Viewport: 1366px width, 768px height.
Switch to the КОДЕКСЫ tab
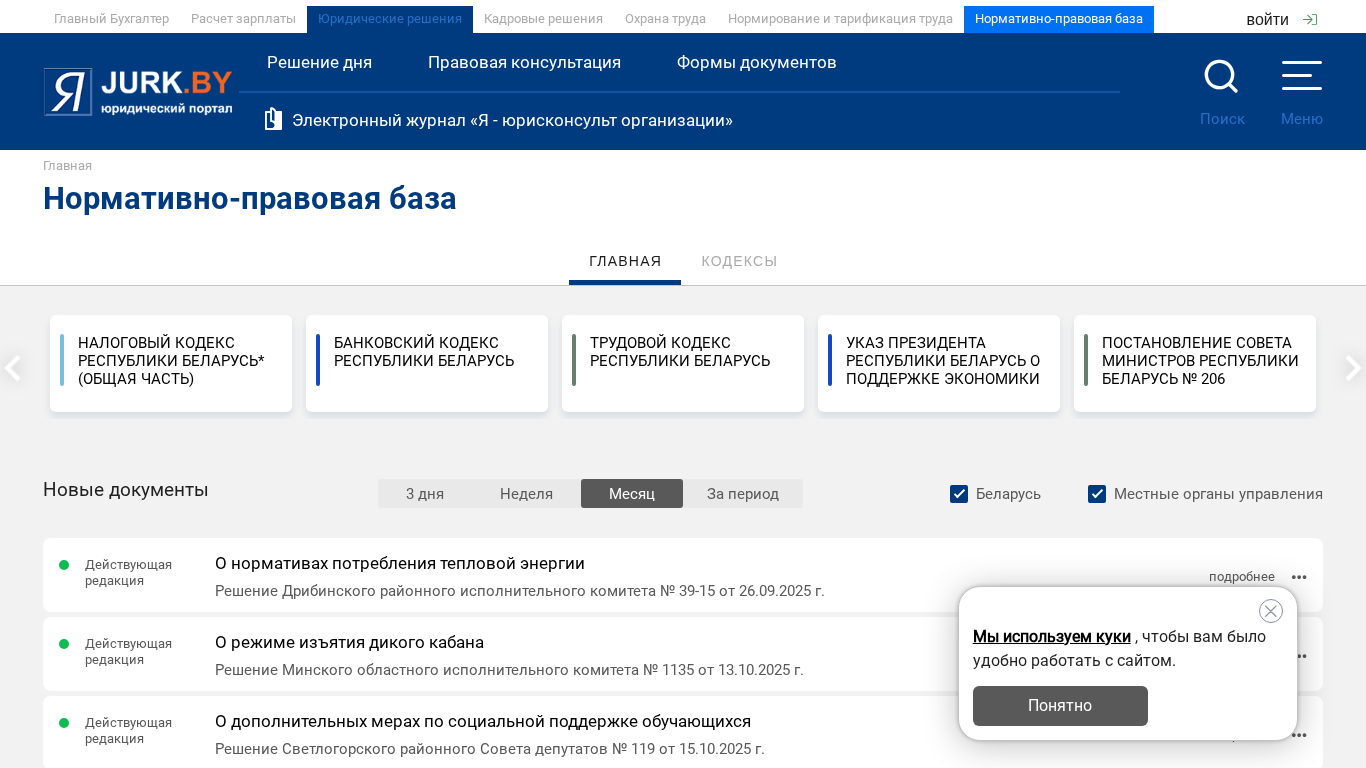(x=739, y=262)
